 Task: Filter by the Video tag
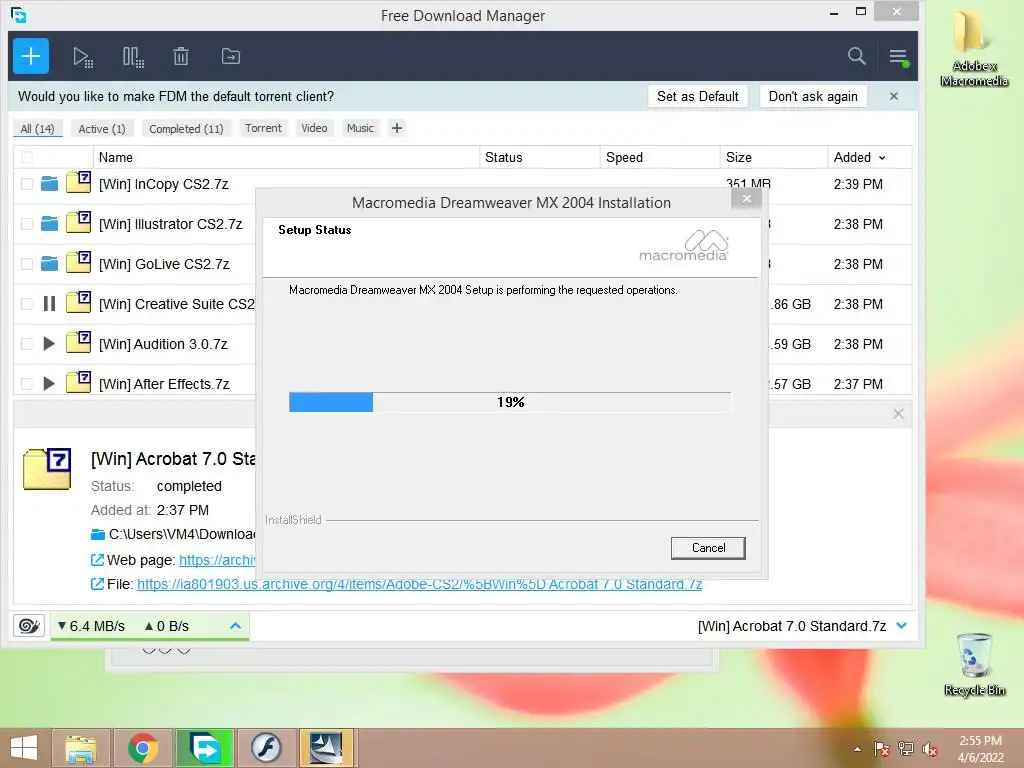tap(314, 128)
